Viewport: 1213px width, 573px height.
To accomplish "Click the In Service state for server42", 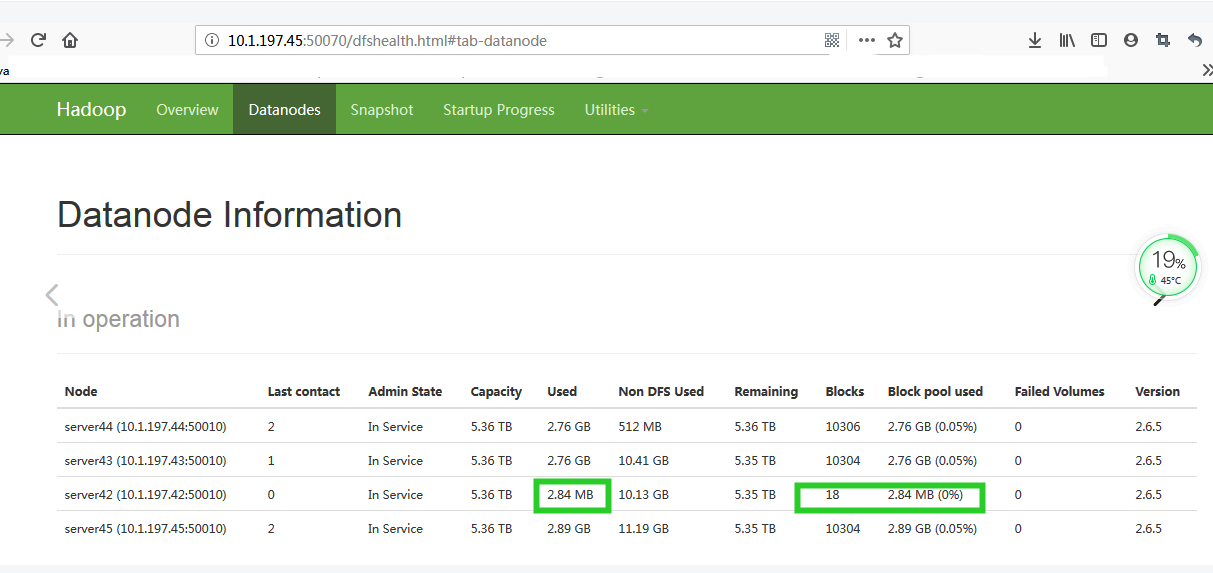I will pos(395,494).
